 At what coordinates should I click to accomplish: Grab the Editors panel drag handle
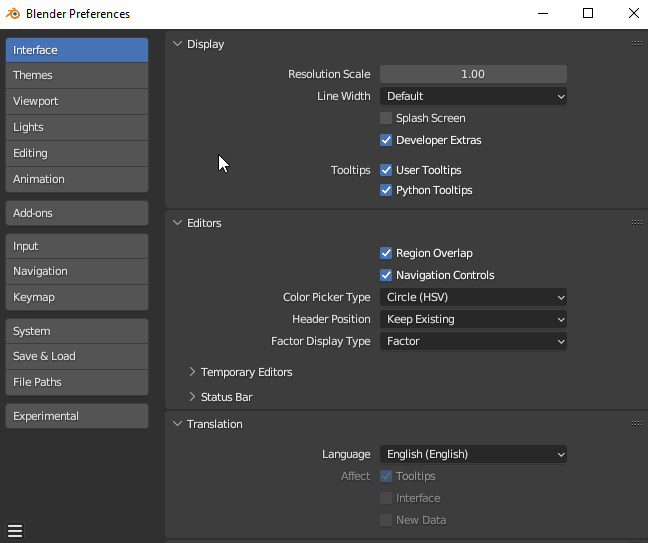pyautogui.click(x=636, y=222)
